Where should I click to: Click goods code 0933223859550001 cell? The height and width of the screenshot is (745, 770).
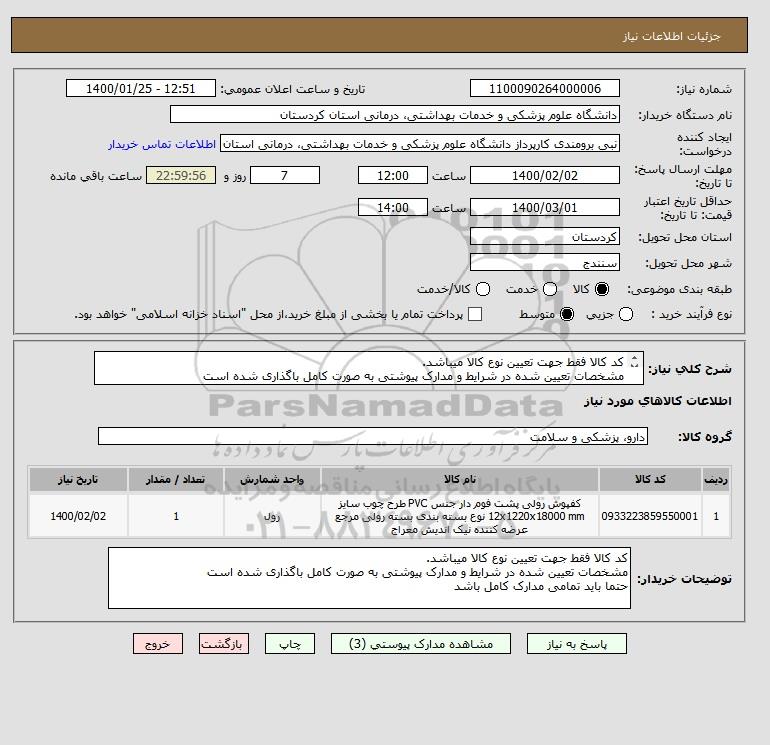coord(650,516)
